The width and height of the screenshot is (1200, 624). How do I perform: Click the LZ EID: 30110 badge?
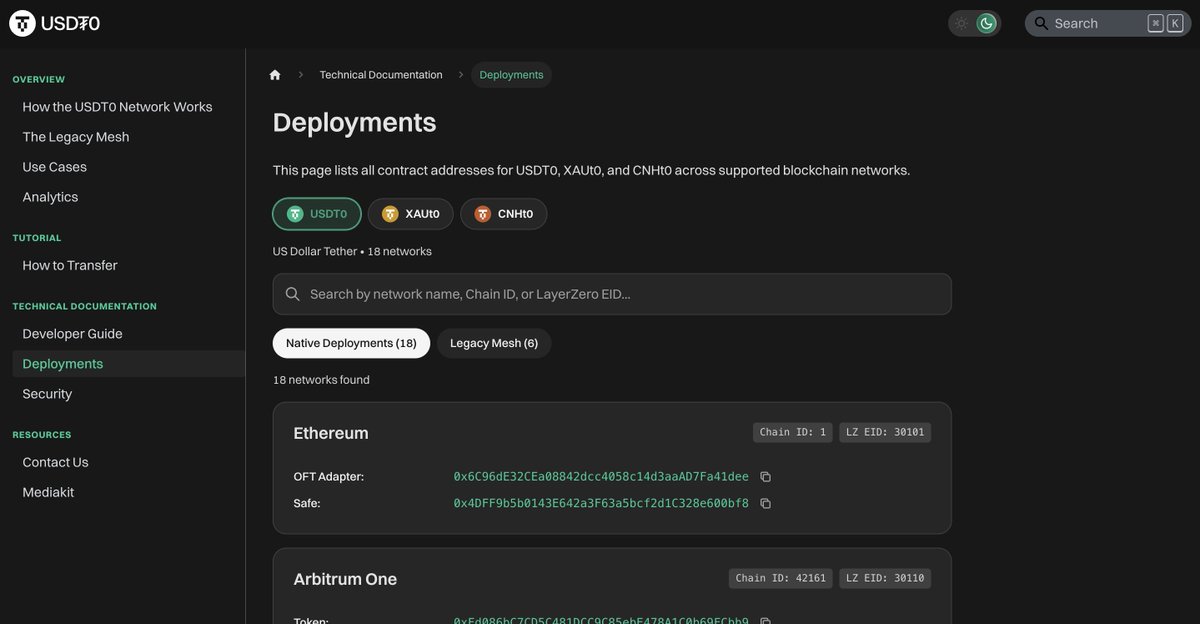pos(885,578)
